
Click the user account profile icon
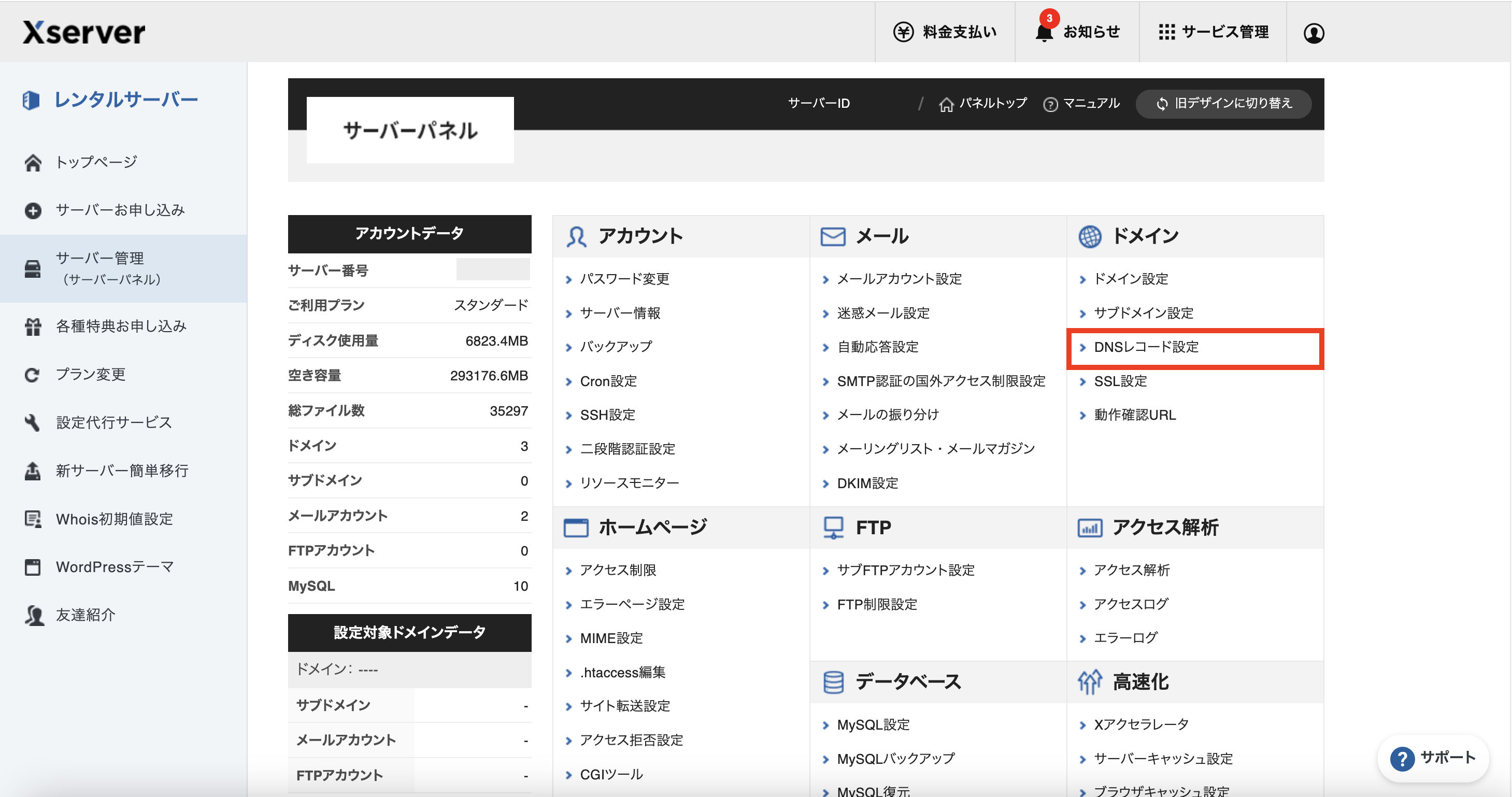[1313, 33]
